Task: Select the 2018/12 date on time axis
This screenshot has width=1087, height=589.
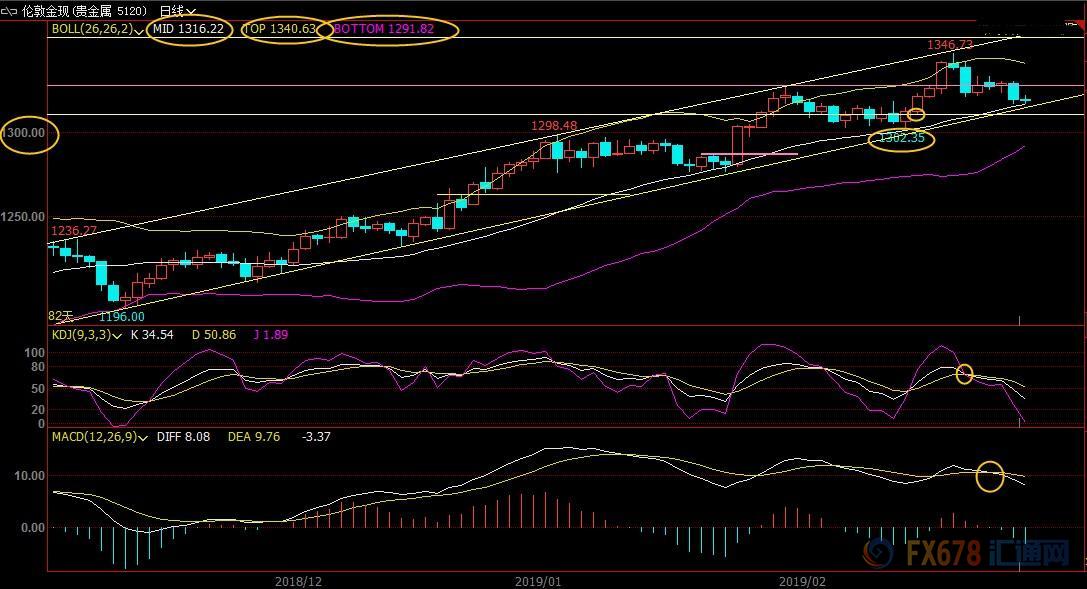Action: (x=297, y=580)
